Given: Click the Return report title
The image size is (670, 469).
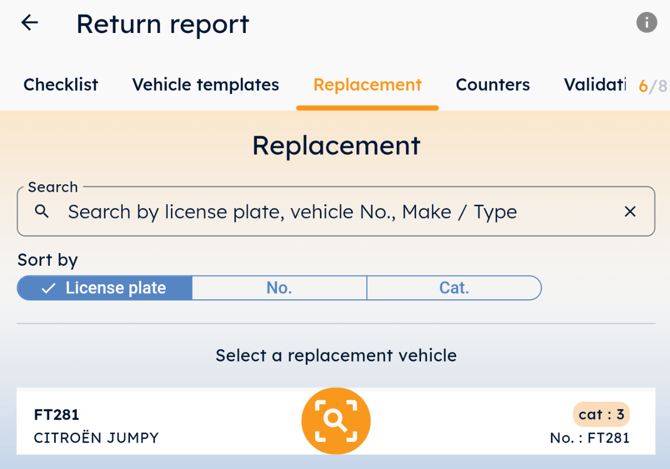Looking at the screenshot, I should pyautogui.click(x=162, y=24).
